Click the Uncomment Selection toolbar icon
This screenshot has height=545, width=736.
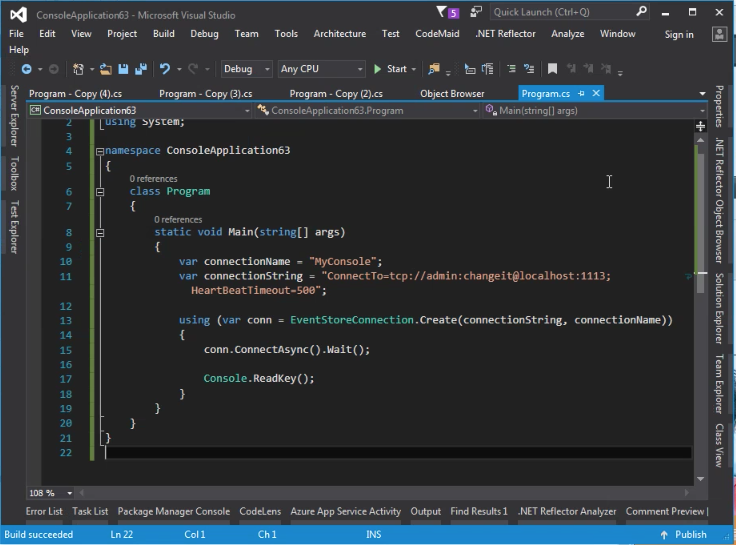(529, 69)
